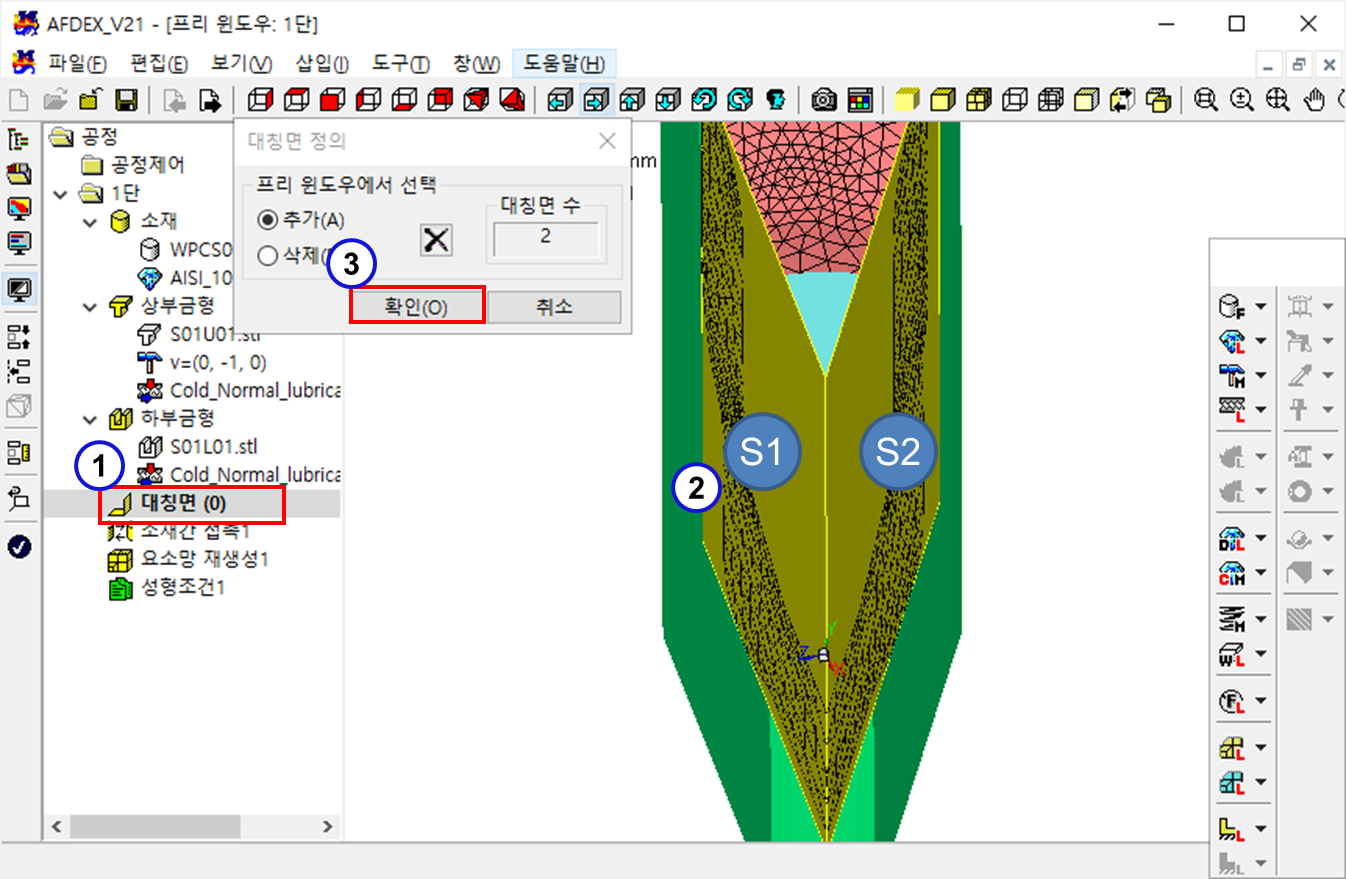
Task: Open the 도구(T) menu
Action: click(400, 64)
